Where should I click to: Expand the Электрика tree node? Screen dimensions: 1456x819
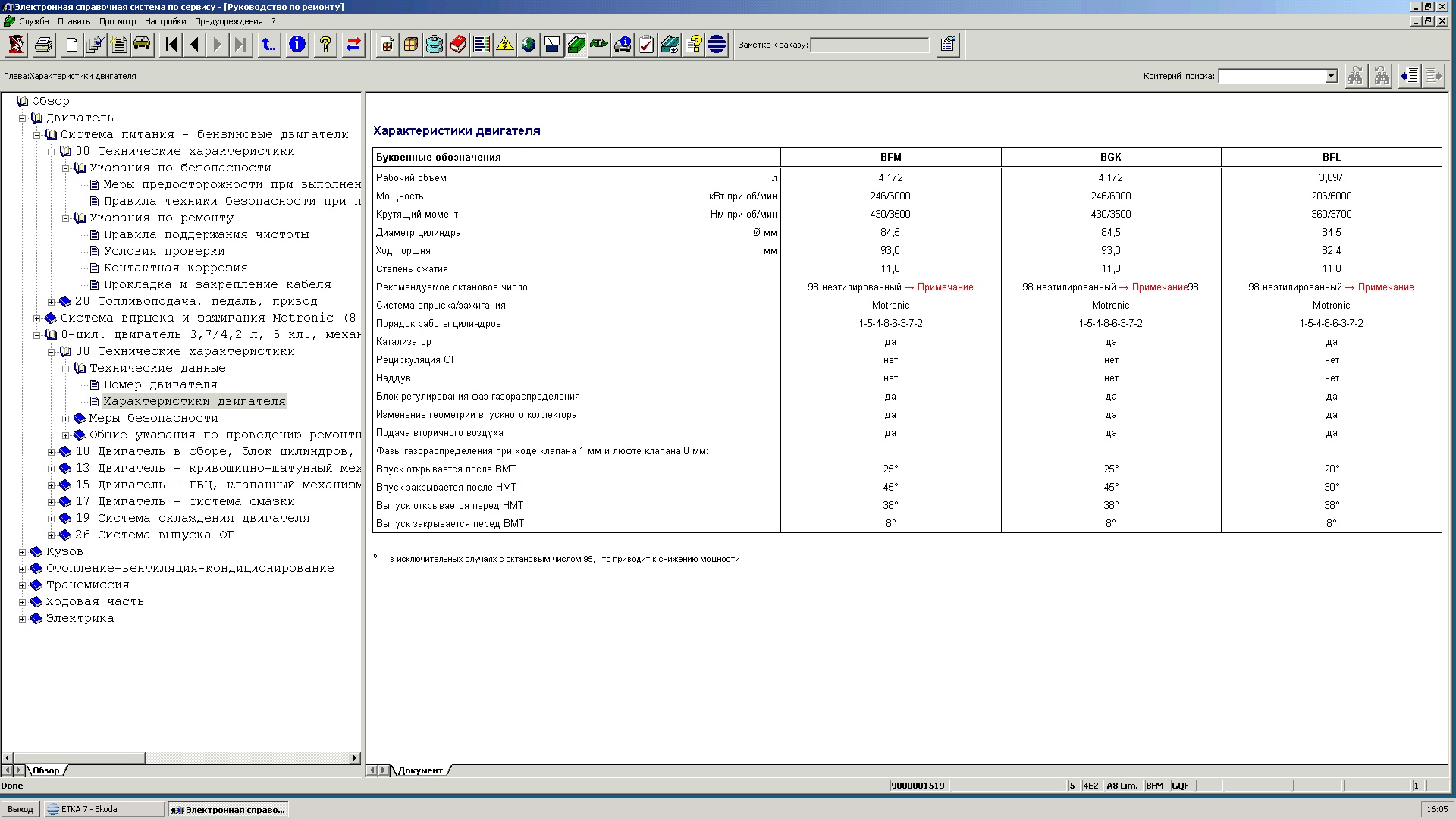pos(22,619)
